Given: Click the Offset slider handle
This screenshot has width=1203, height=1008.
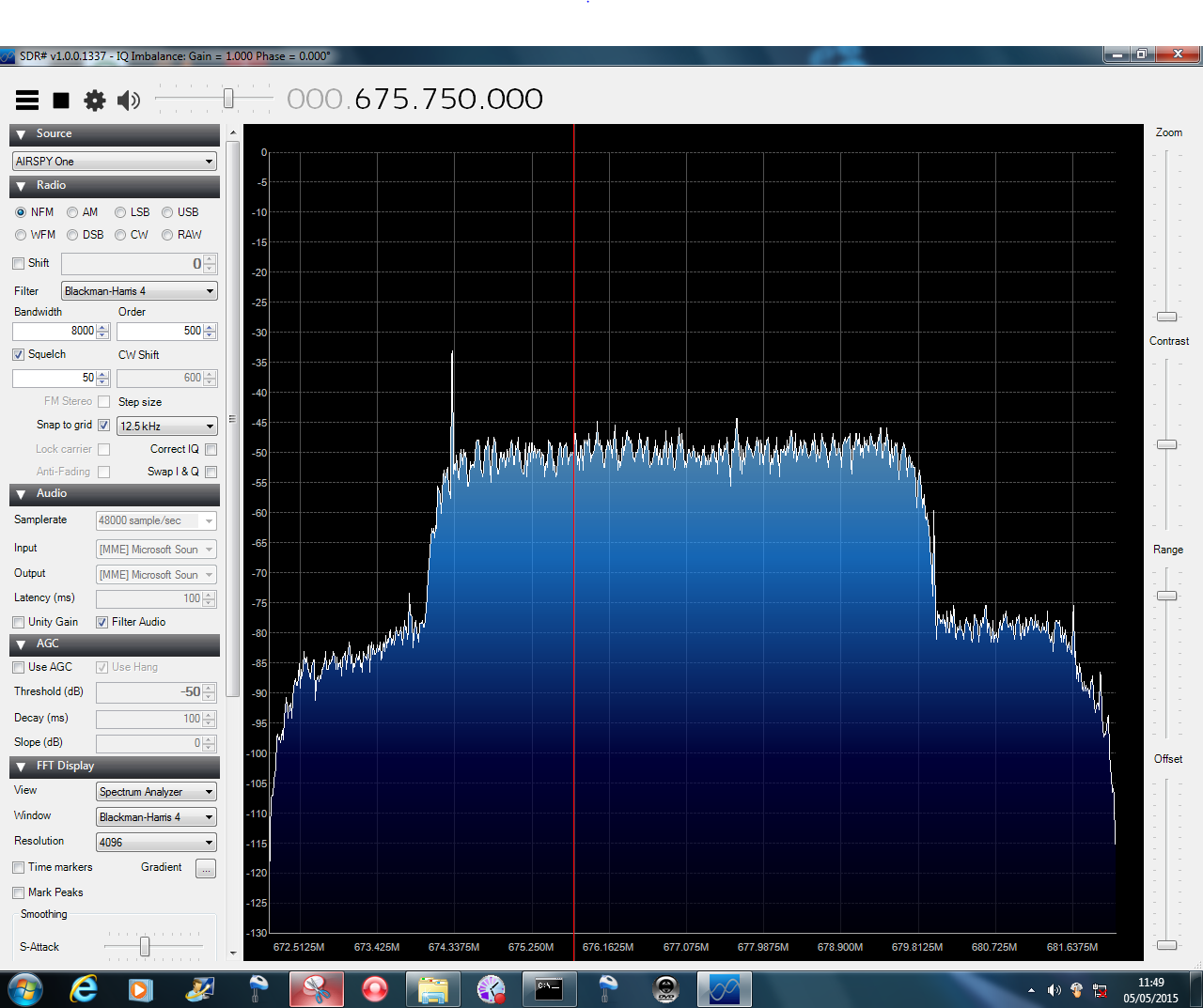Looking at the screenshot, I should pyautogui.click(x=1166, y=945).
